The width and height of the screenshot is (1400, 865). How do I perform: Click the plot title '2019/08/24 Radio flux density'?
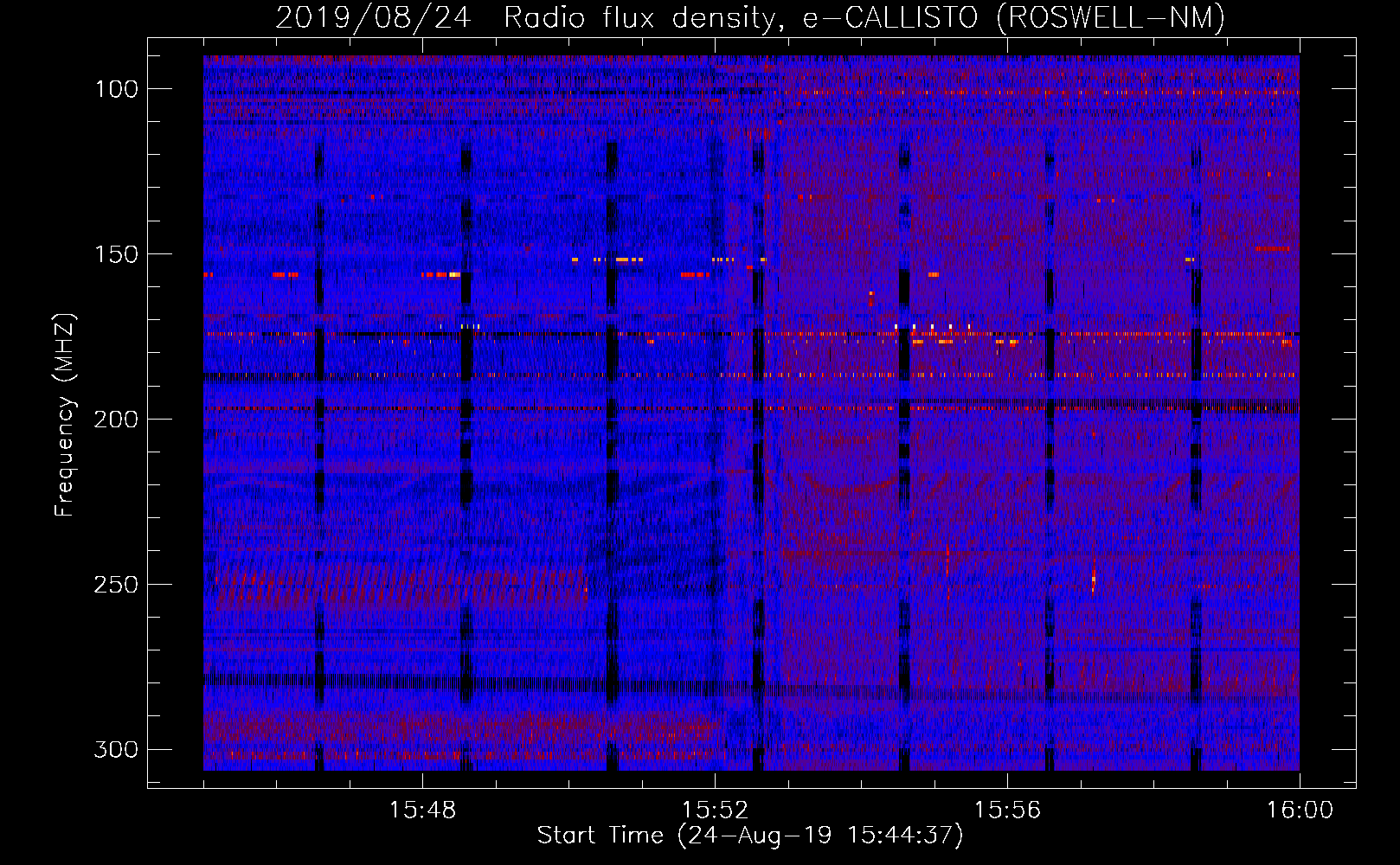530,18
